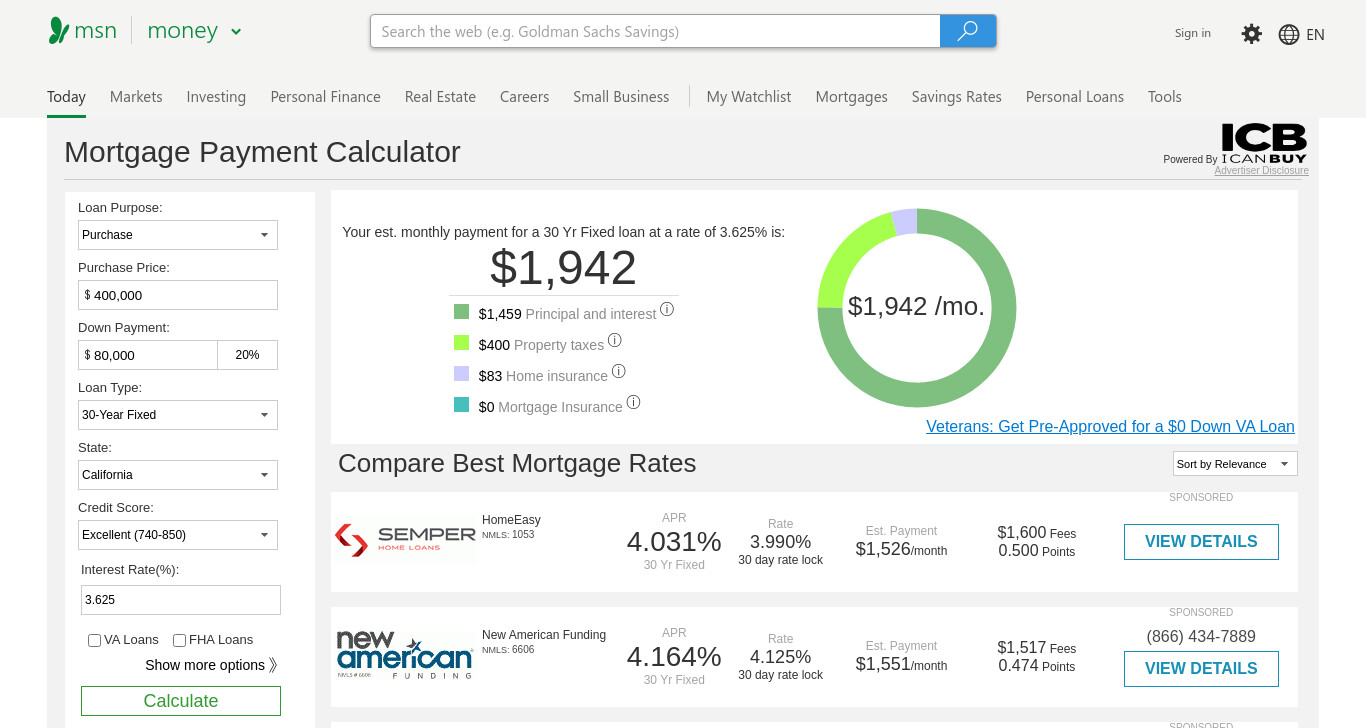Click the $1,526/month estimated payment
The height and width of the screenshot is (728, 1366).
click(x=902, y=549)
